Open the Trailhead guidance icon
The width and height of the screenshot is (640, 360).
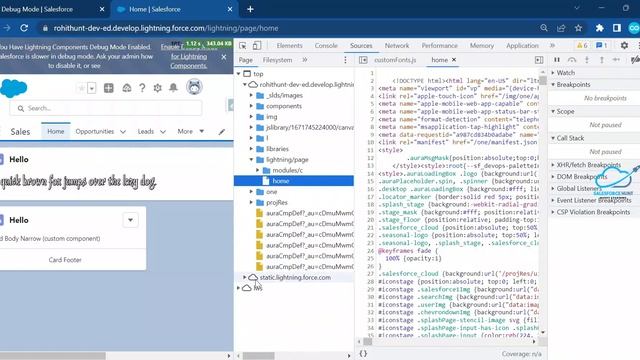[127, 88]
